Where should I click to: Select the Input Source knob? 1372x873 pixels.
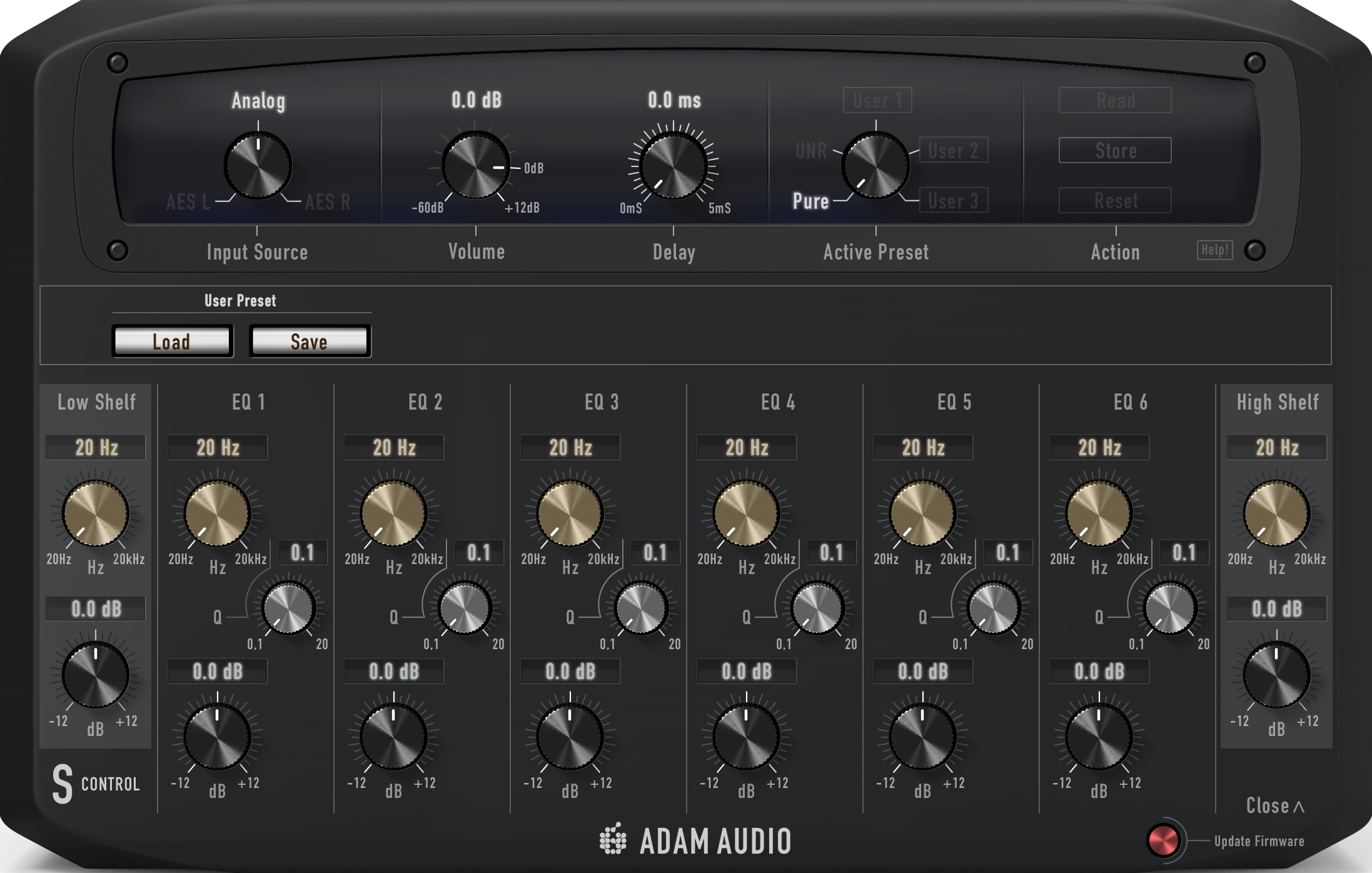coord(258,166)
